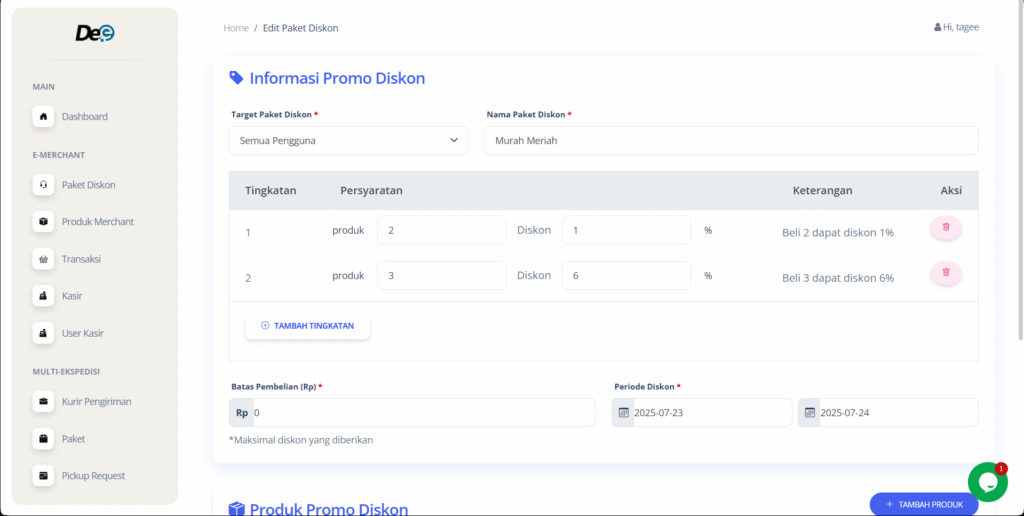The width and height of the screenshot is (1024, 516).
Task: Open the green chat widget bubble
Action: [x=987, y=482]
